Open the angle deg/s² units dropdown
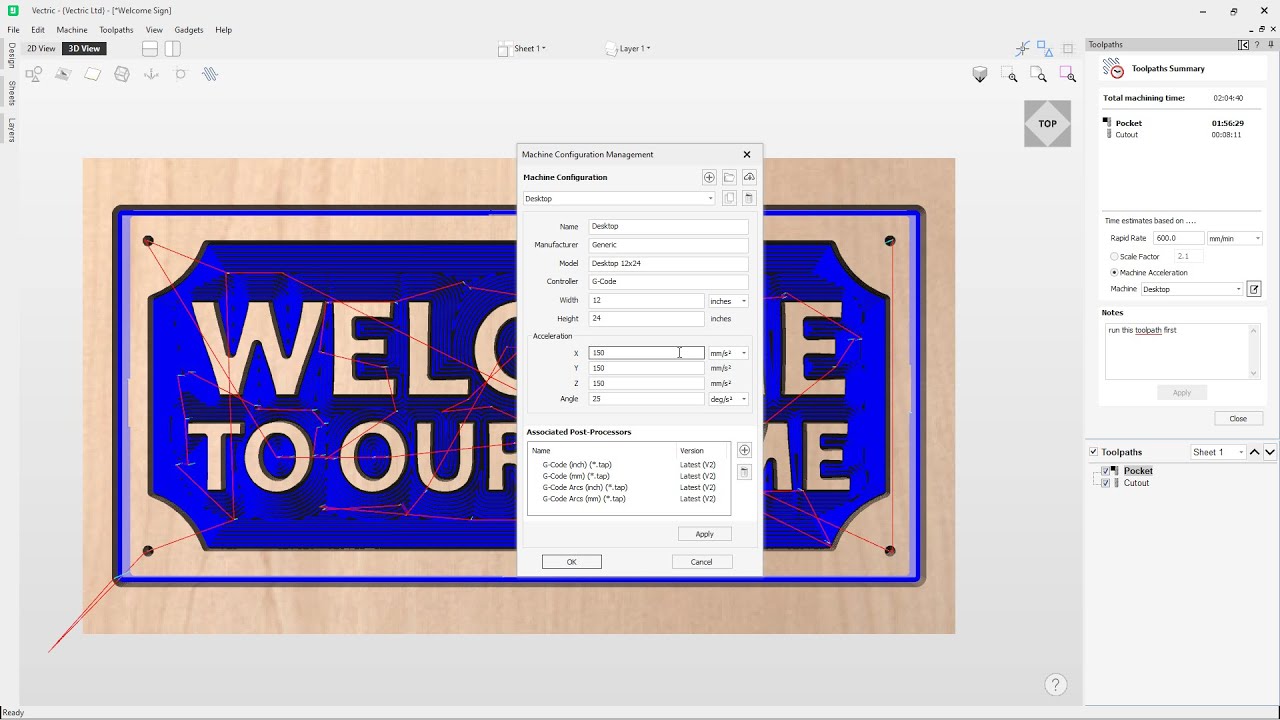The height and width of the screenshot is (720, 1280). click(x=728, y=399)
